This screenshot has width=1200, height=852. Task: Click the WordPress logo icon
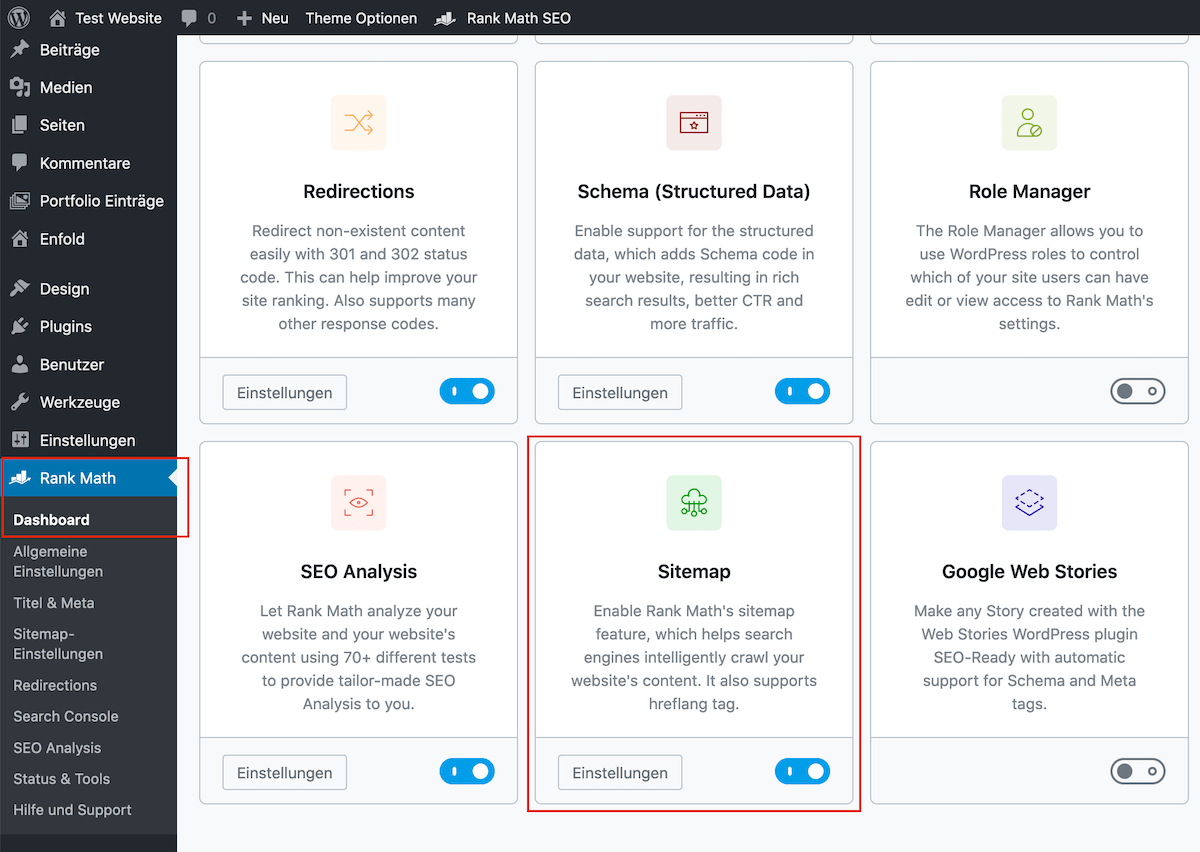[x=20, y=18]
